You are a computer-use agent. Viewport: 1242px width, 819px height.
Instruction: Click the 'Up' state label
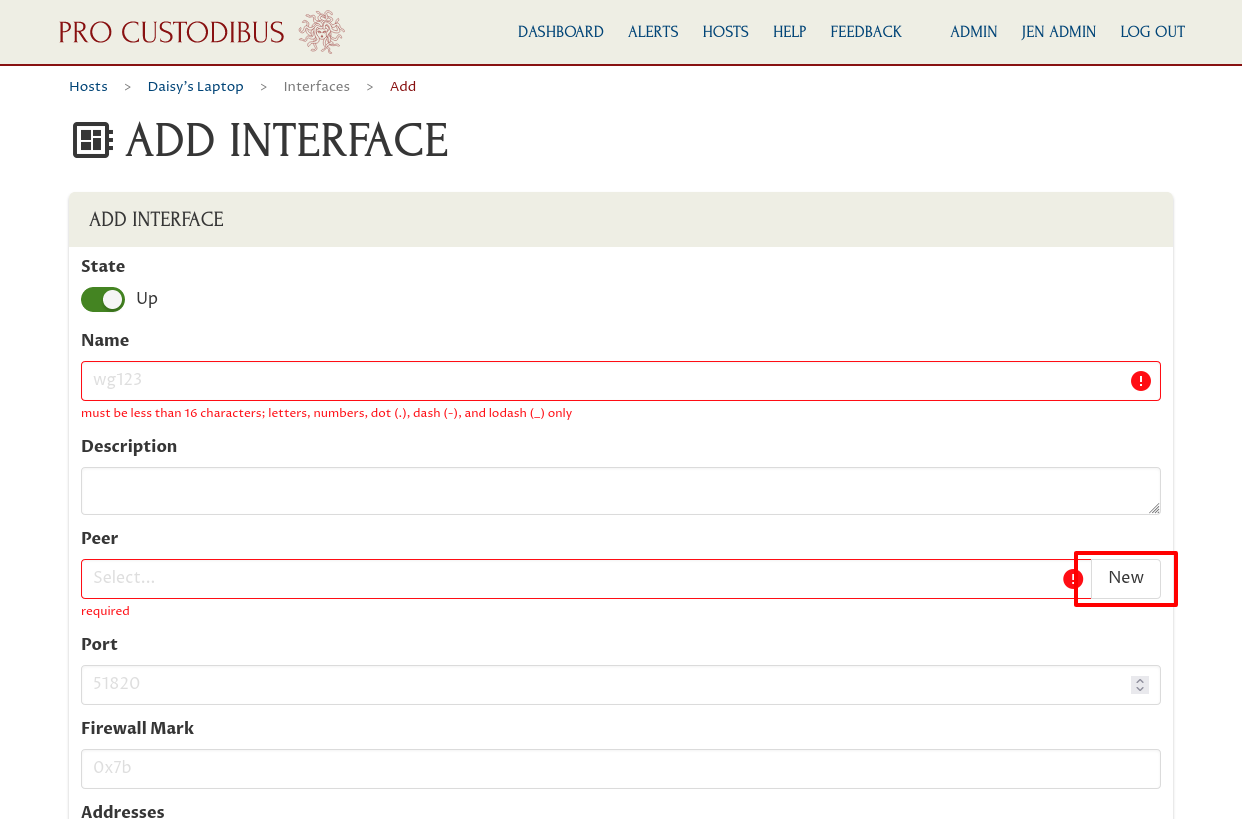[x=147, y=299]
